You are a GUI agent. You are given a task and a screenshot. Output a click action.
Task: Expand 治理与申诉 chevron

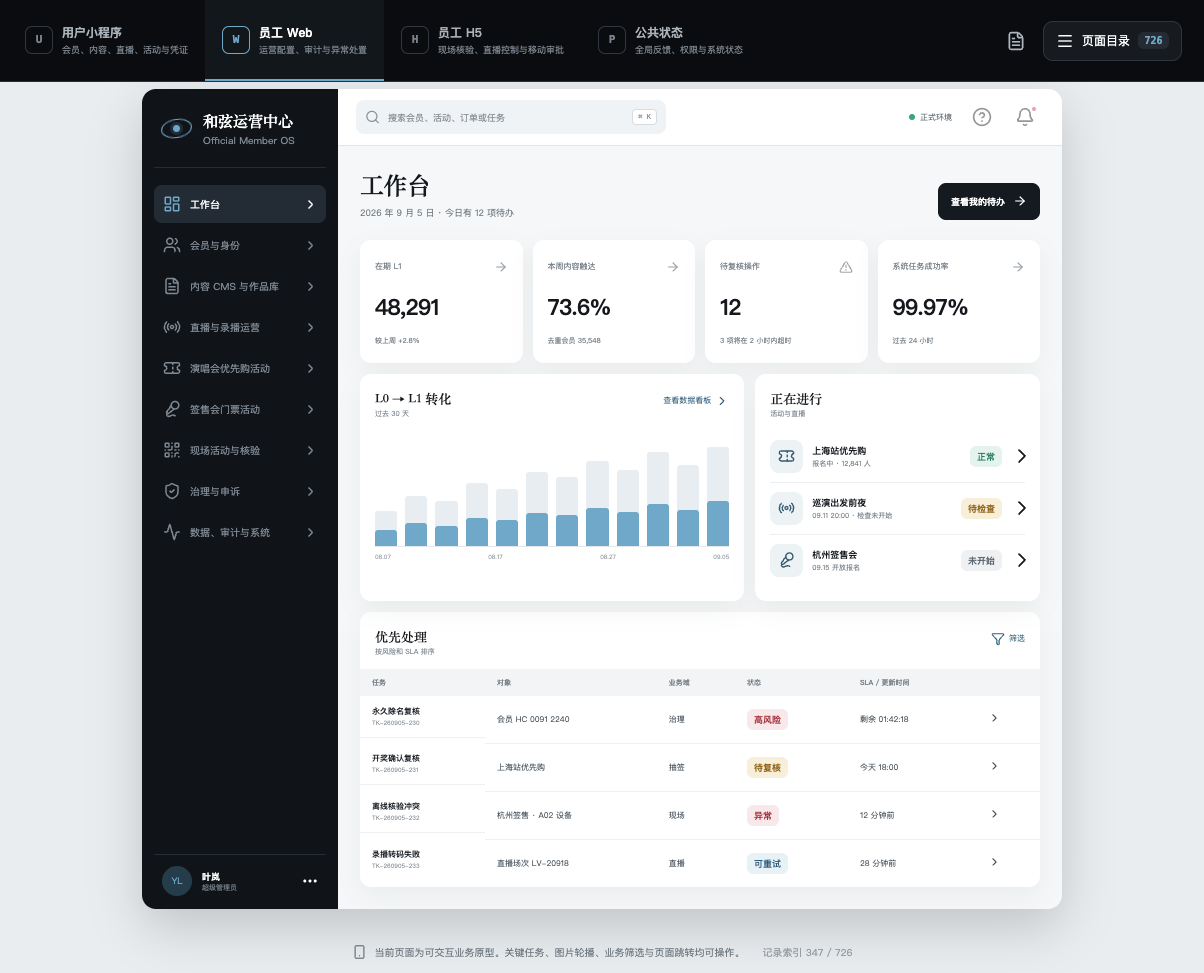coord(310,491)
